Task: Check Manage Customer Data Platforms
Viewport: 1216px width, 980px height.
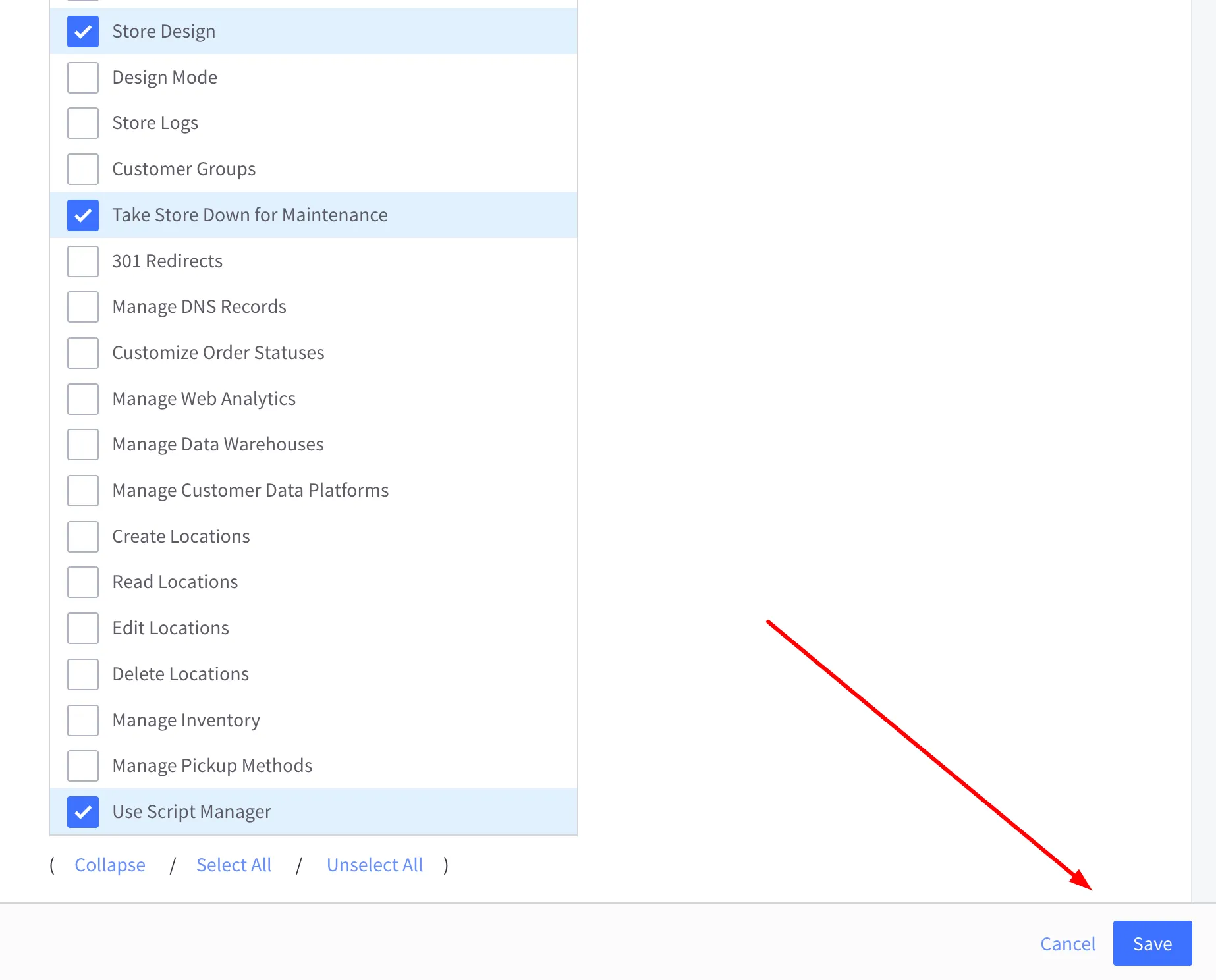Action: tap(83, 491)
